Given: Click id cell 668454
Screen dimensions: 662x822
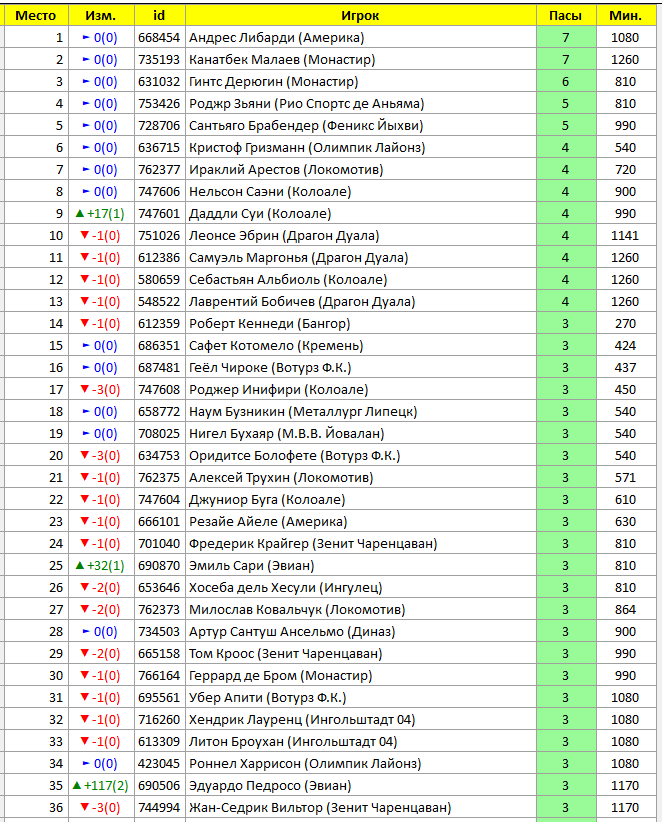Looking at the screenshot, I should point(160,38).
